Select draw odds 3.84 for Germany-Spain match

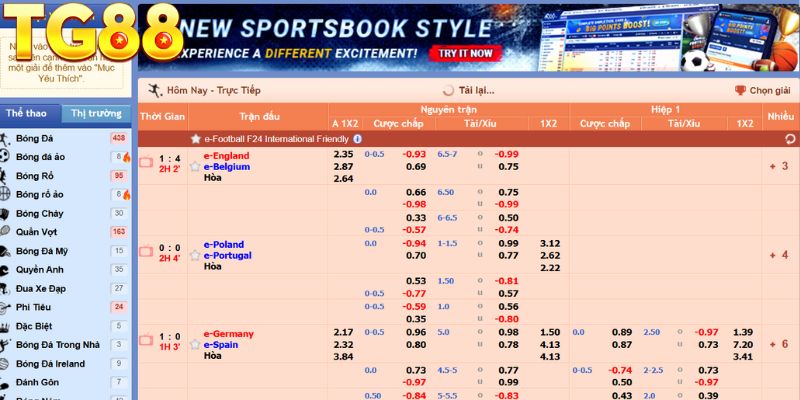click(343, 357)
